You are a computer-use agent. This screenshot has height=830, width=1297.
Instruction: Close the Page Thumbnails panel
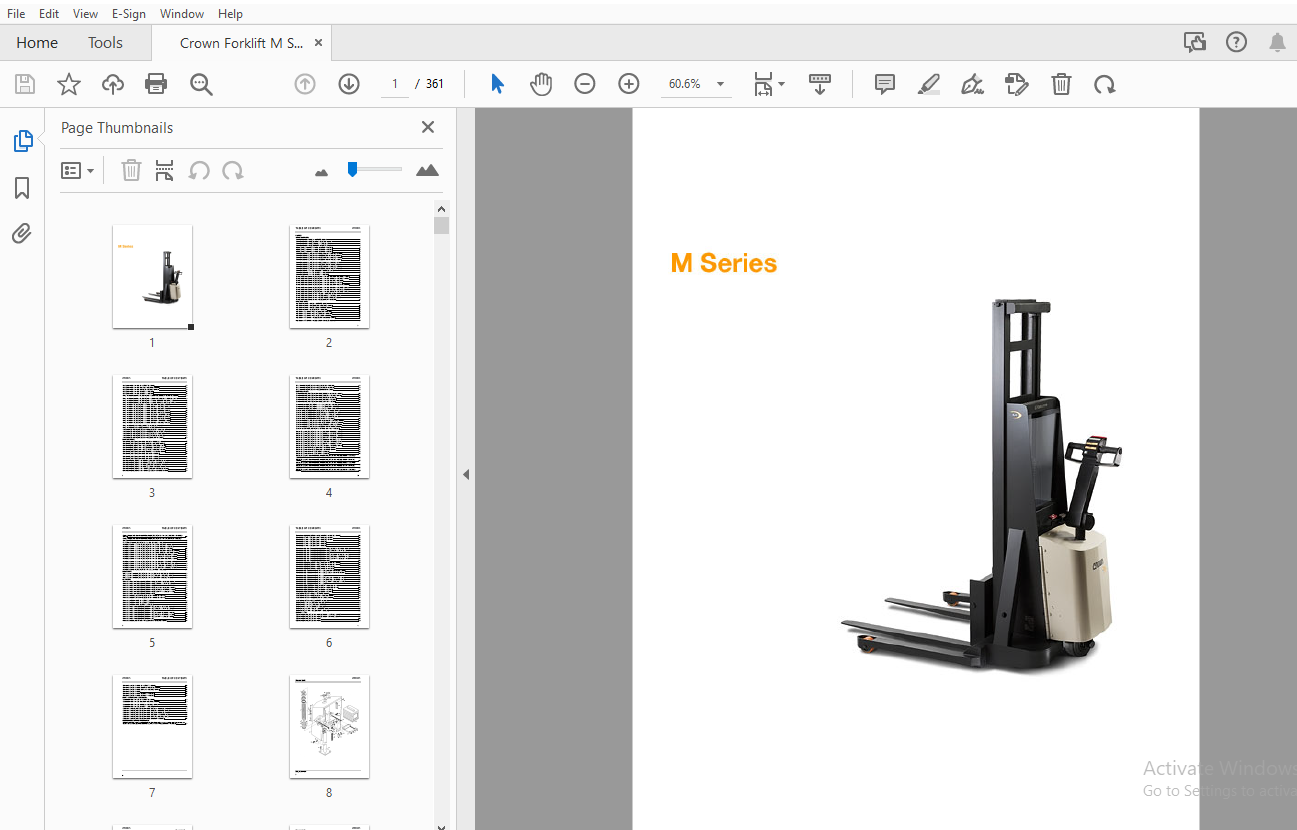coord(428,127)
